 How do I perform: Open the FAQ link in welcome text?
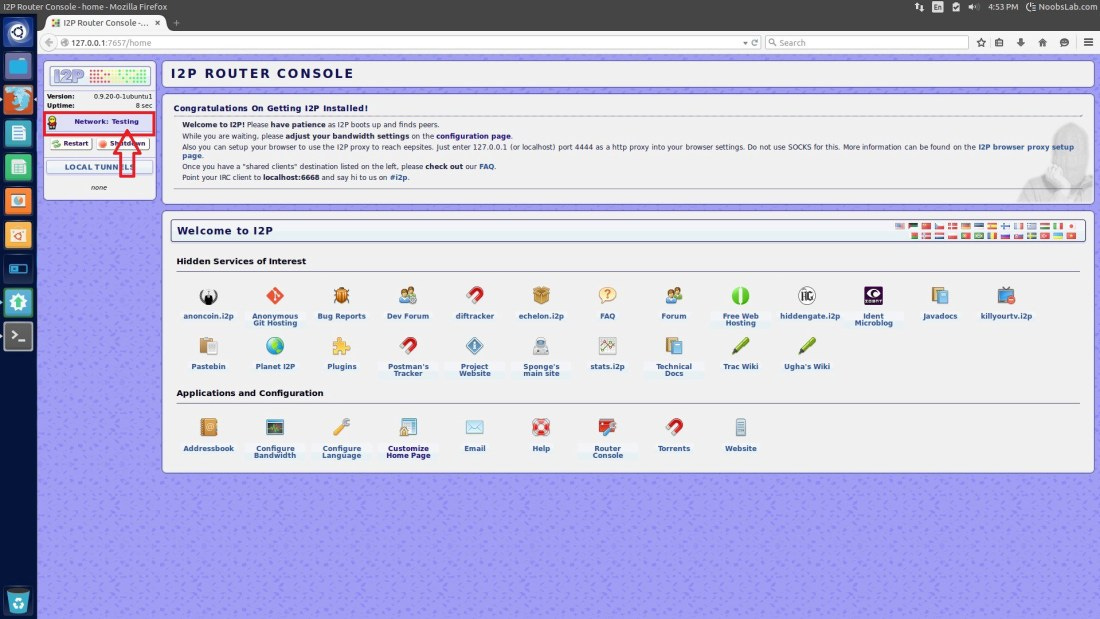[486, 167]
